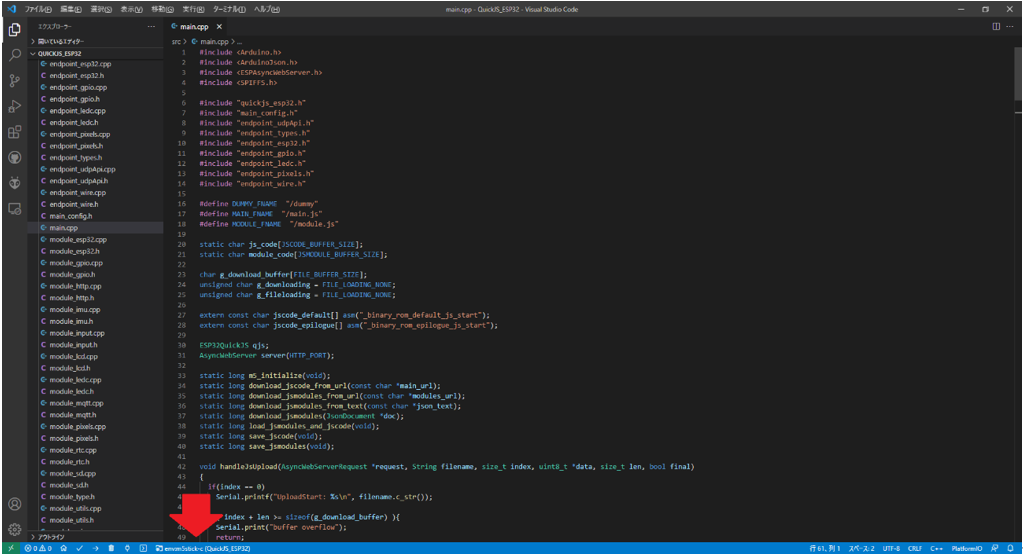
Task: Collapse the QUICKJS_ESP32 folder section
Action: coord(96,54)
